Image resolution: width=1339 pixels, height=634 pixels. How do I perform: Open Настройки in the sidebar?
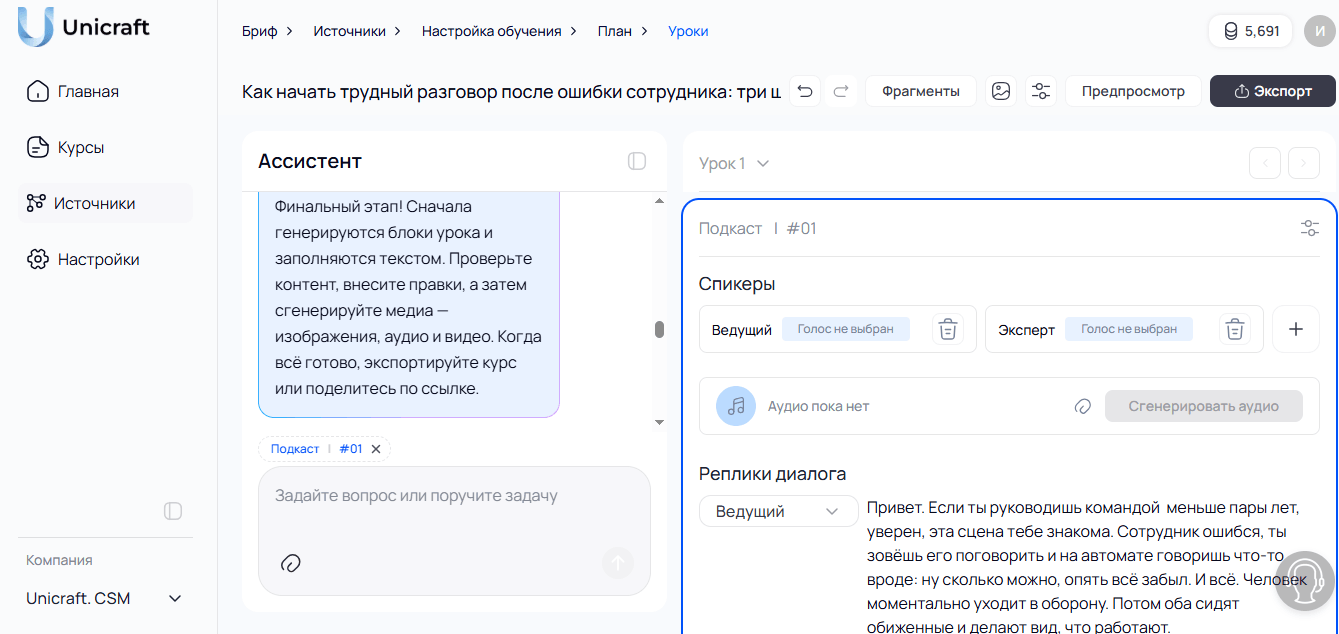point(83,259)
